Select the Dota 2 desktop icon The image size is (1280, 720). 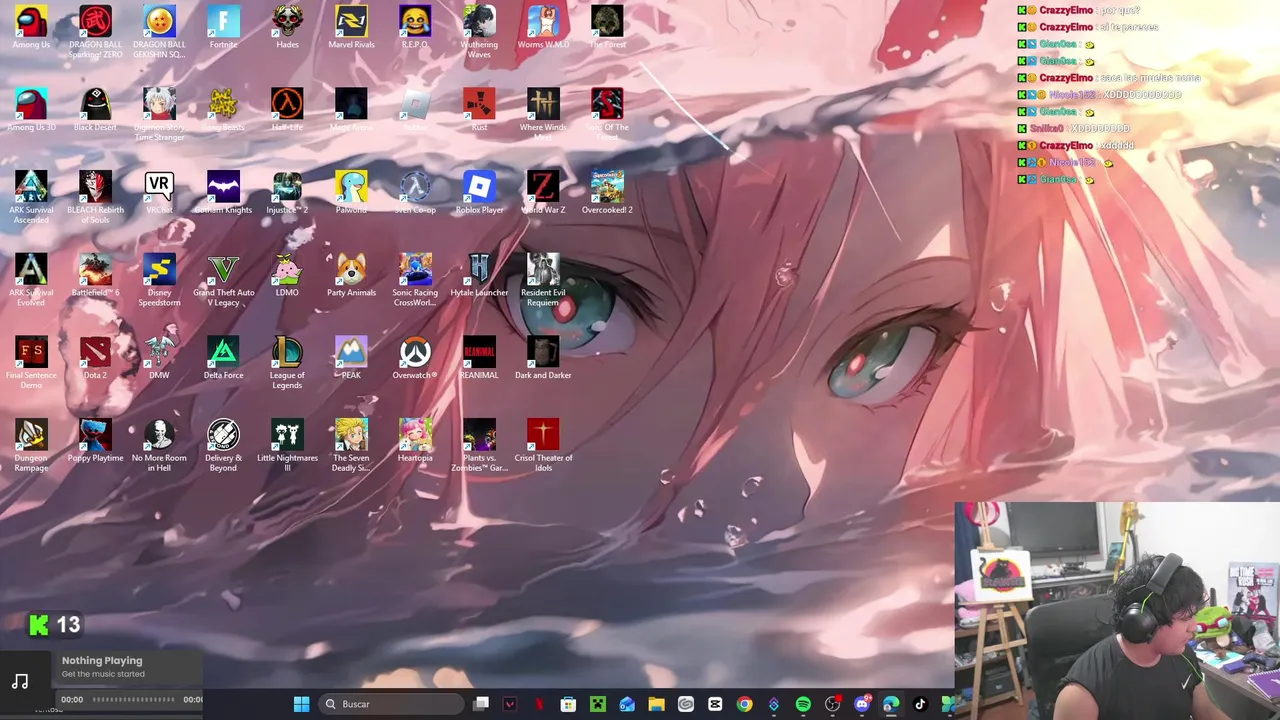(95, 360)
